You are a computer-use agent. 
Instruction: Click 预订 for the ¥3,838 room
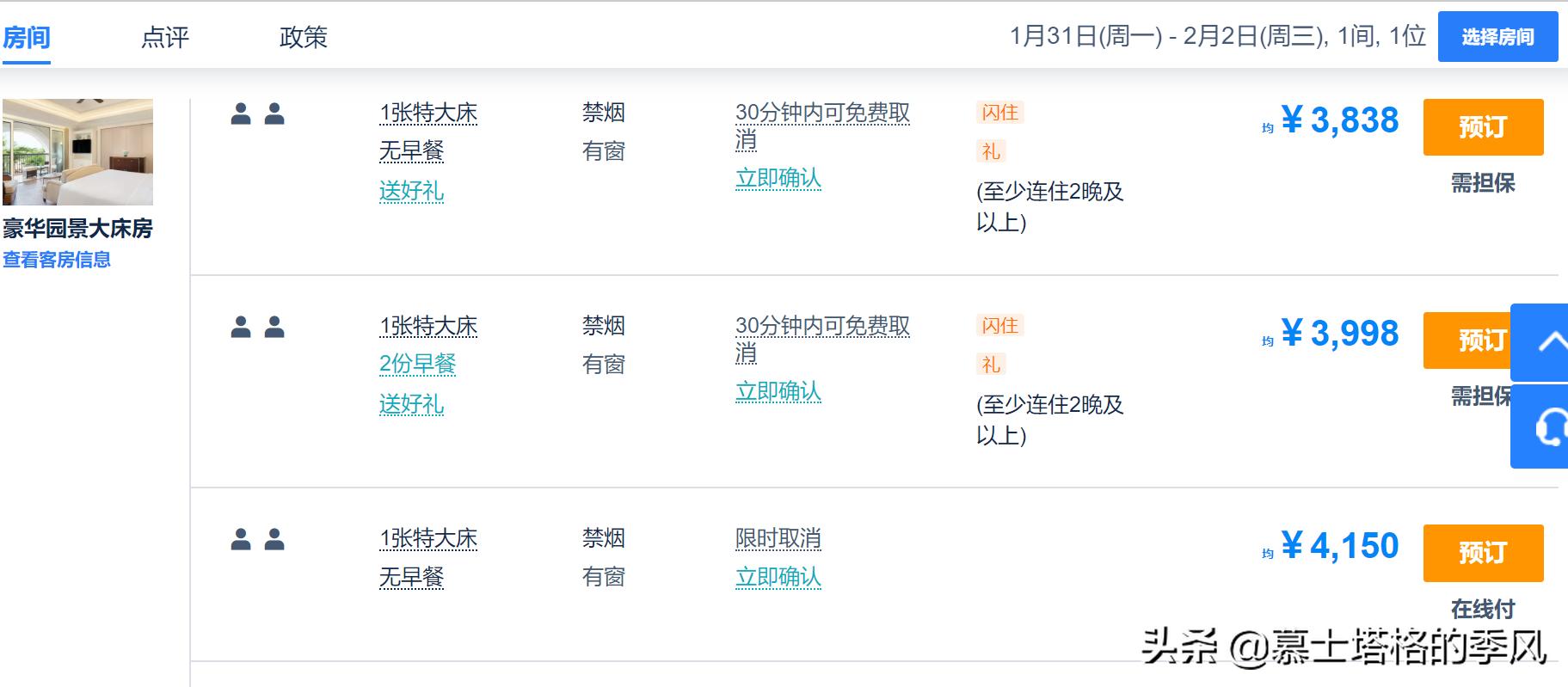point(1482,127)
